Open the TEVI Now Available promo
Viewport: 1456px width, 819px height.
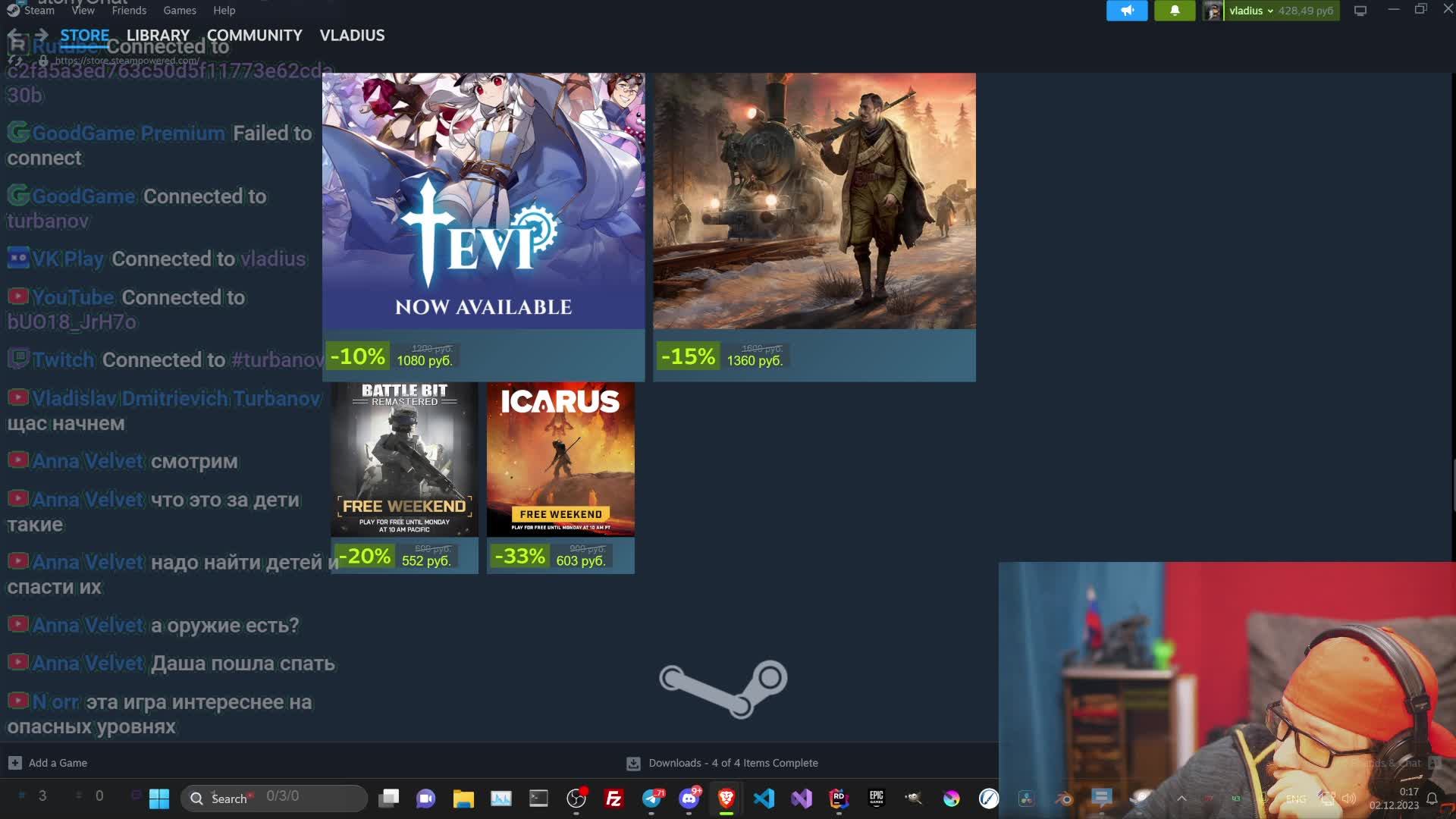483,201
